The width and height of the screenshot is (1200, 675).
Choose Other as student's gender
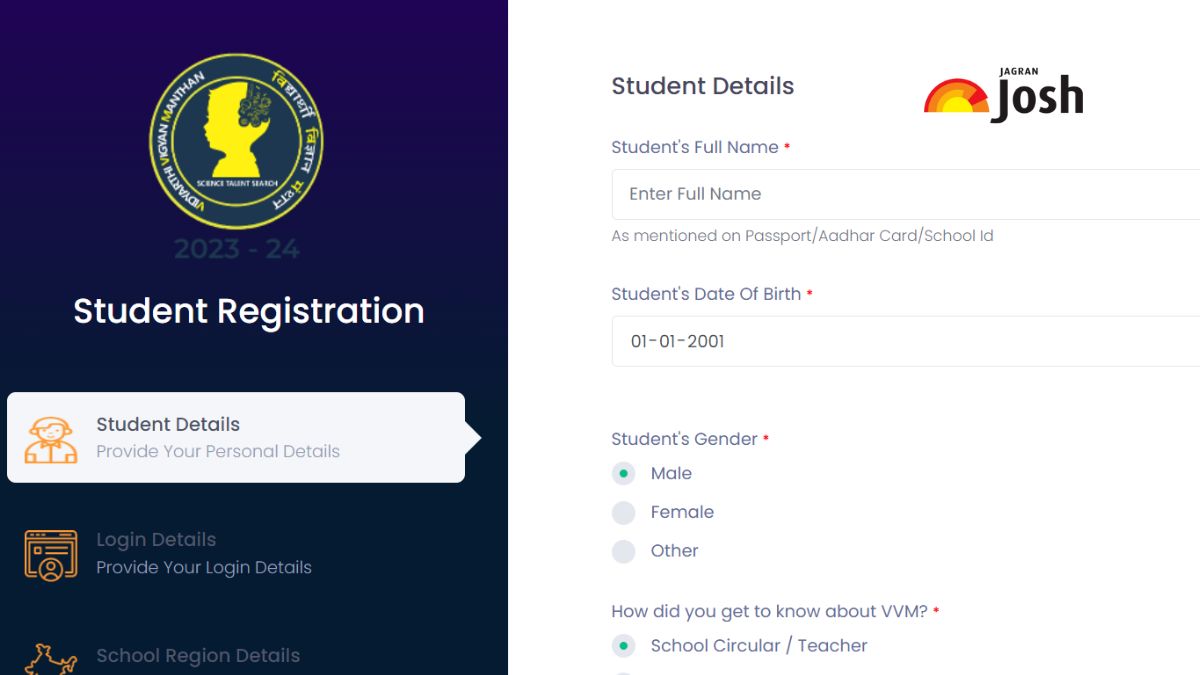[624, 551]
